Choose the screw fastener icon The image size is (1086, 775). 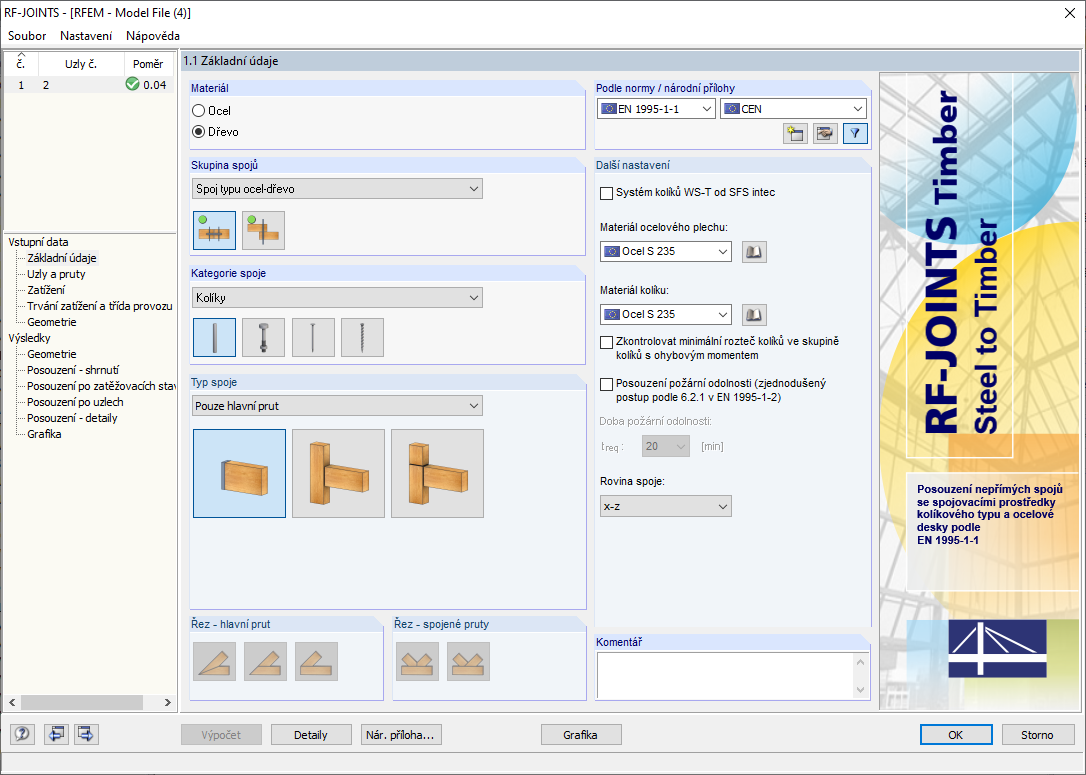362,337
